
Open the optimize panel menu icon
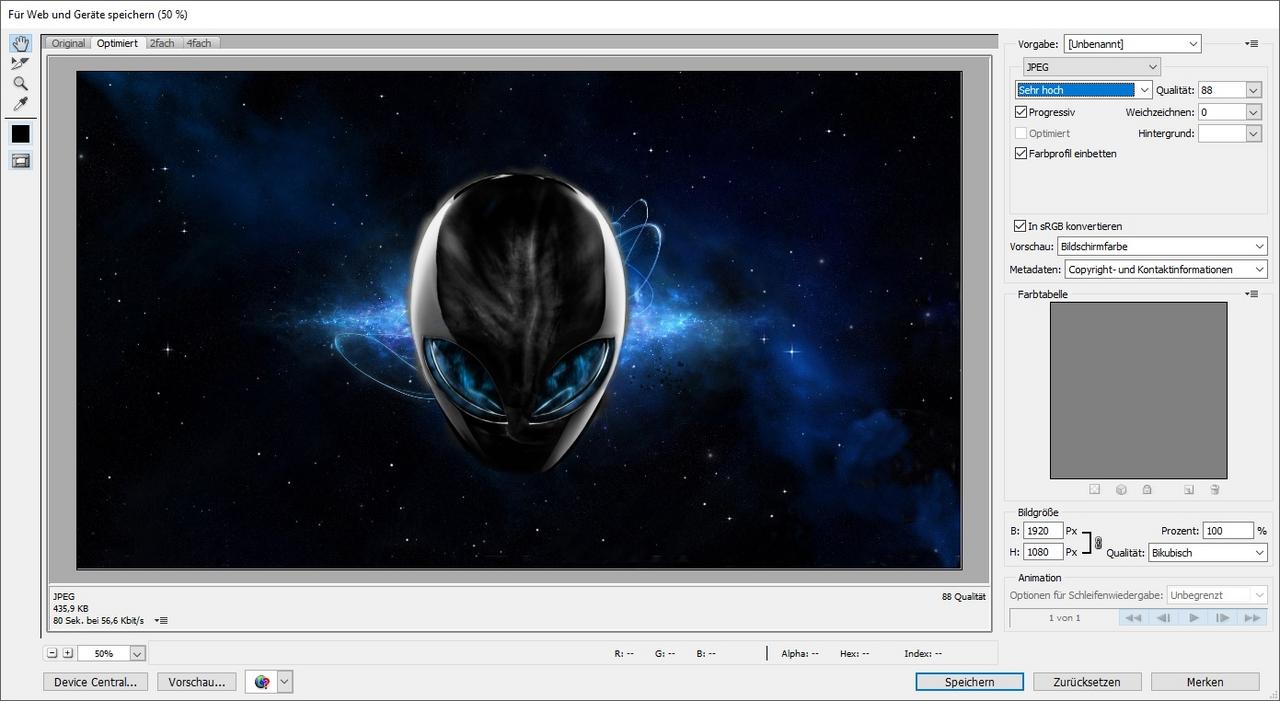coord(1251,44)
